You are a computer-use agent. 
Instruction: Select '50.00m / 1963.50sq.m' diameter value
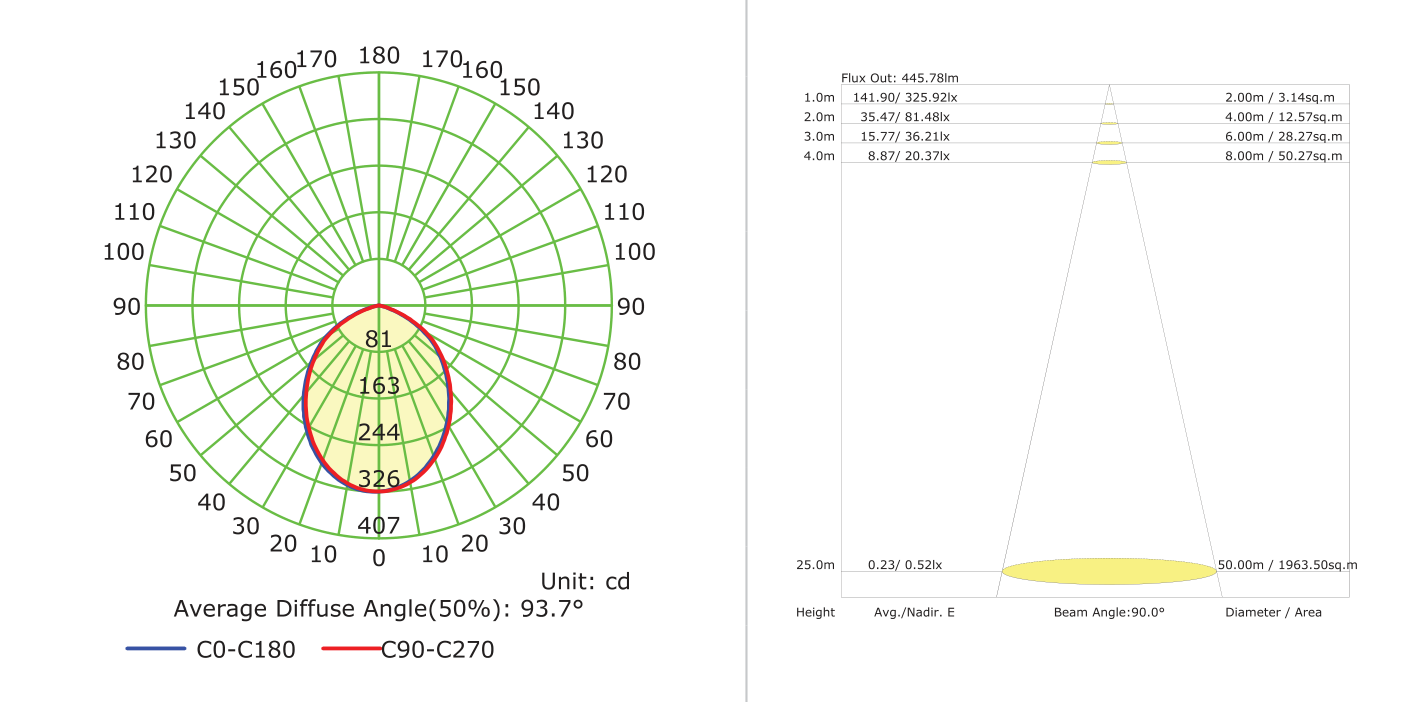[x=1288, y=565]
